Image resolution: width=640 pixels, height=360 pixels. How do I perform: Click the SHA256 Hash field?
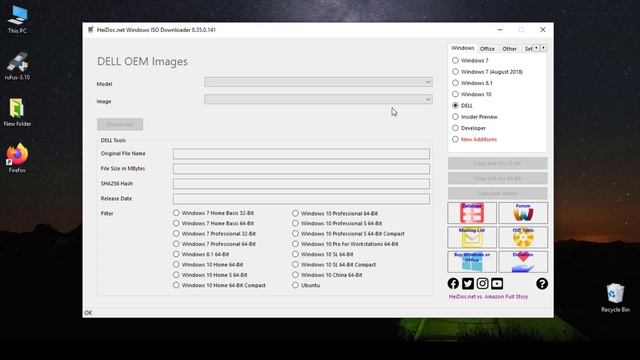[x=301, y=184]
